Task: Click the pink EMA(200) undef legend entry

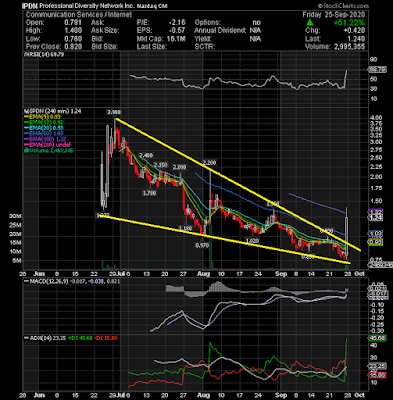Action: point(48,145)
